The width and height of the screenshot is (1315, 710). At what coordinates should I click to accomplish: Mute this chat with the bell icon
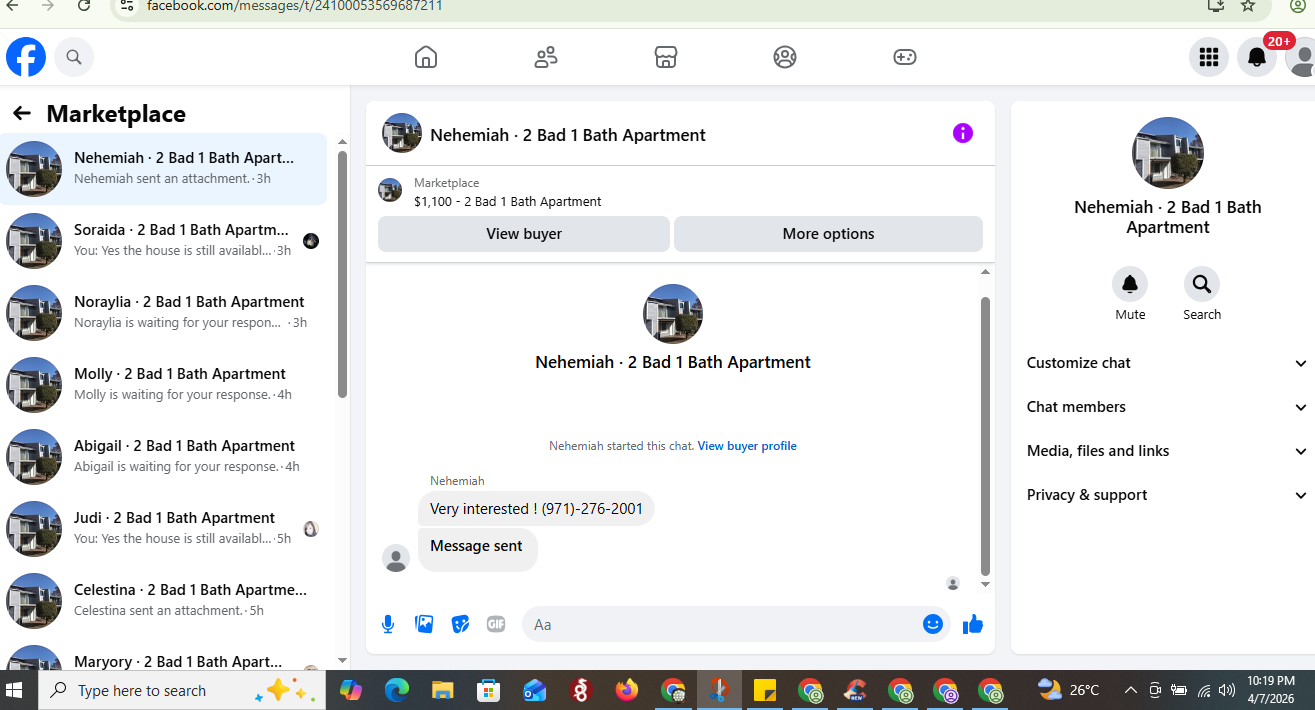pyautogui.click(x=1130, y=284)
